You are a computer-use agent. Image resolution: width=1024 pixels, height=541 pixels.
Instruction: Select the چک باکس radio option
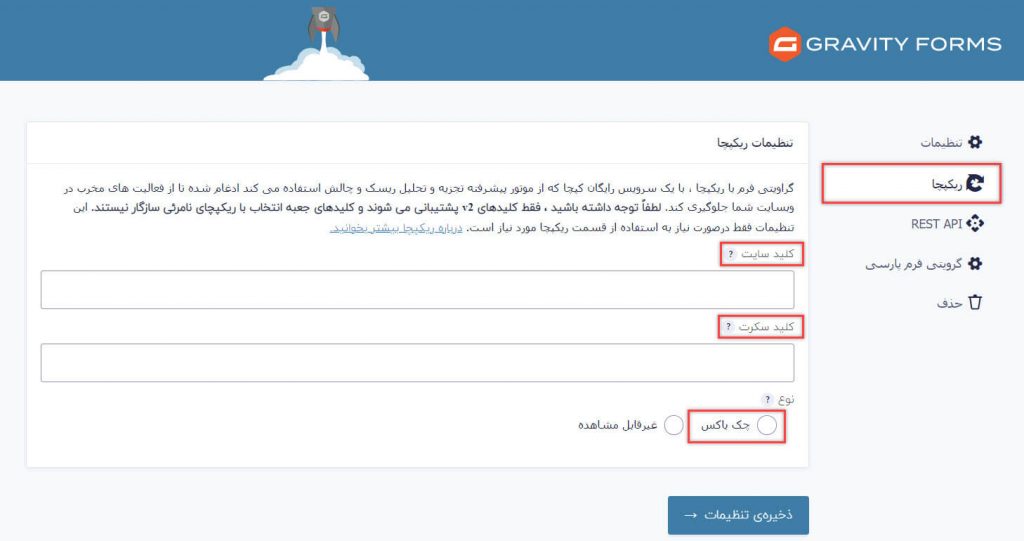coord(767,425)
